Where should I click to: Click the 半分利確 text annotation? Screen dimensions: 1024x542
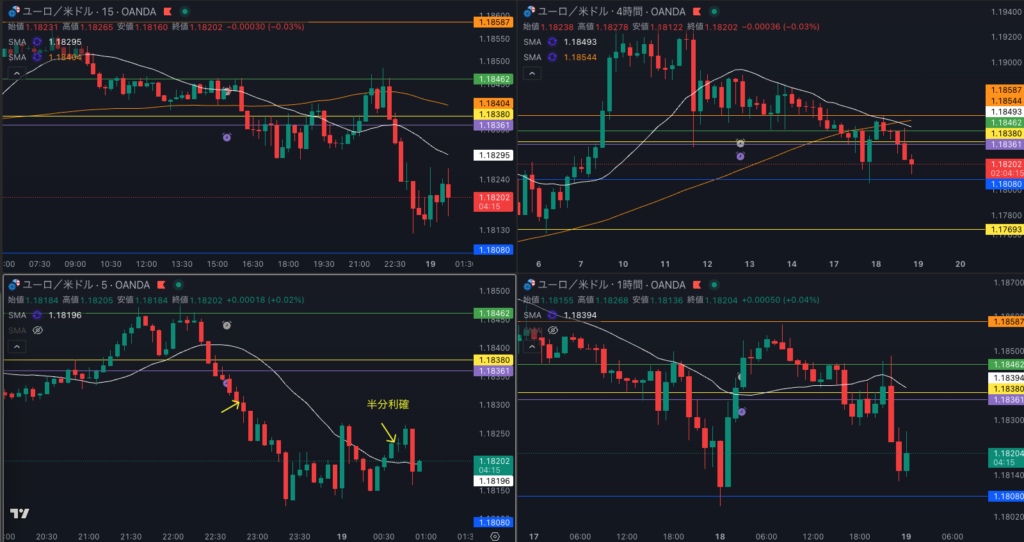tap(387, 405)
